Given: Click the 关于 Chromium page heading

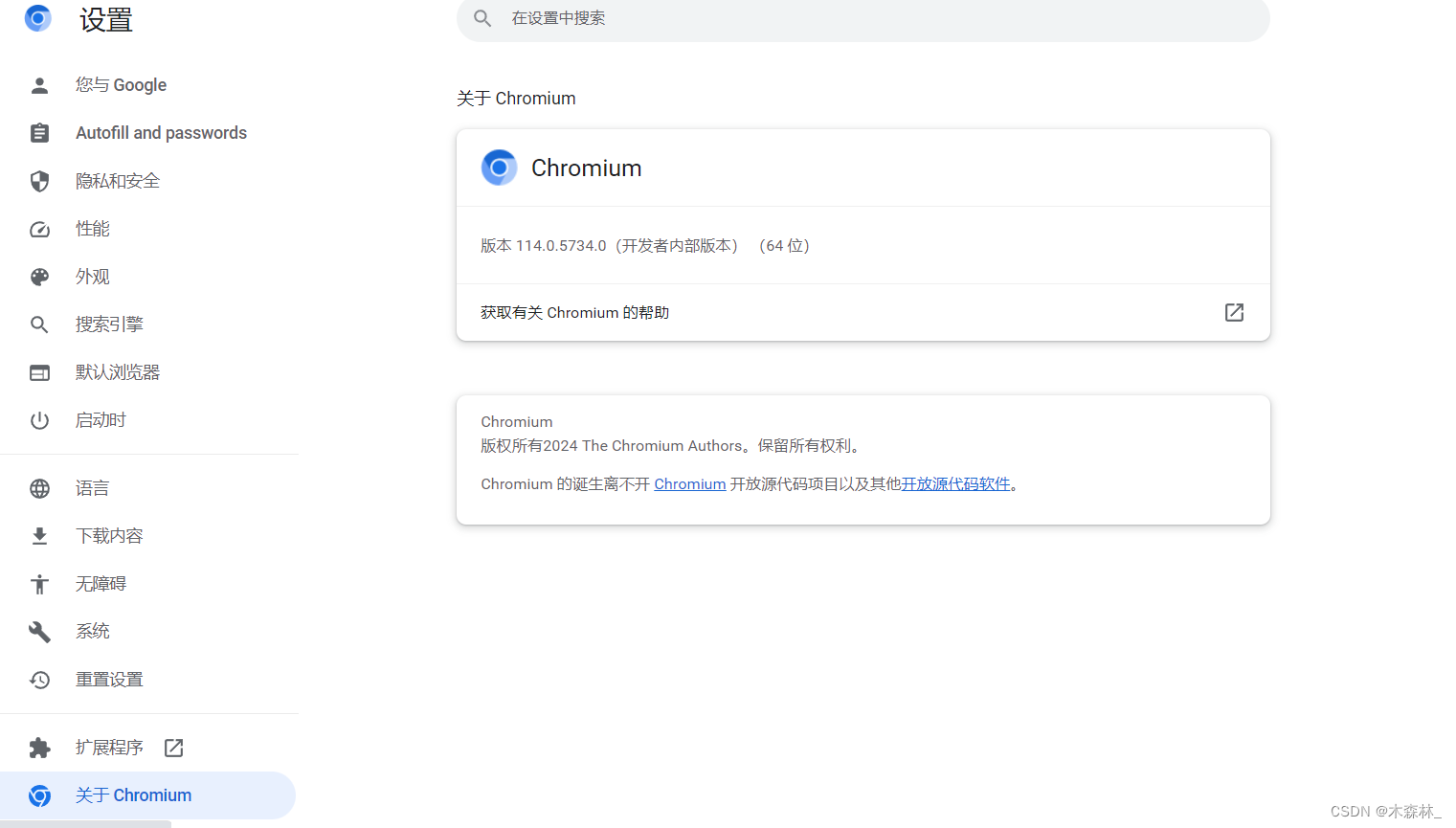Looking at the screenshot, I should [516, 99].
